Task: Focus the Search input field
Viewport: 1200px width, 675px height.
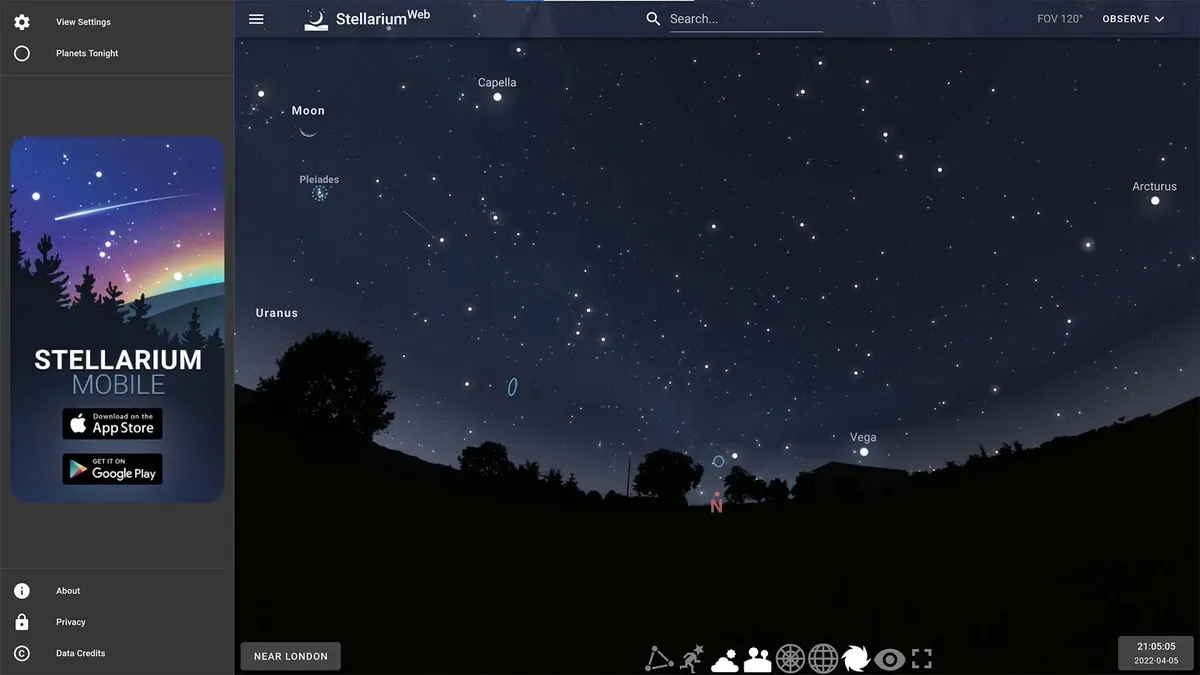Action: click(746, 19)
